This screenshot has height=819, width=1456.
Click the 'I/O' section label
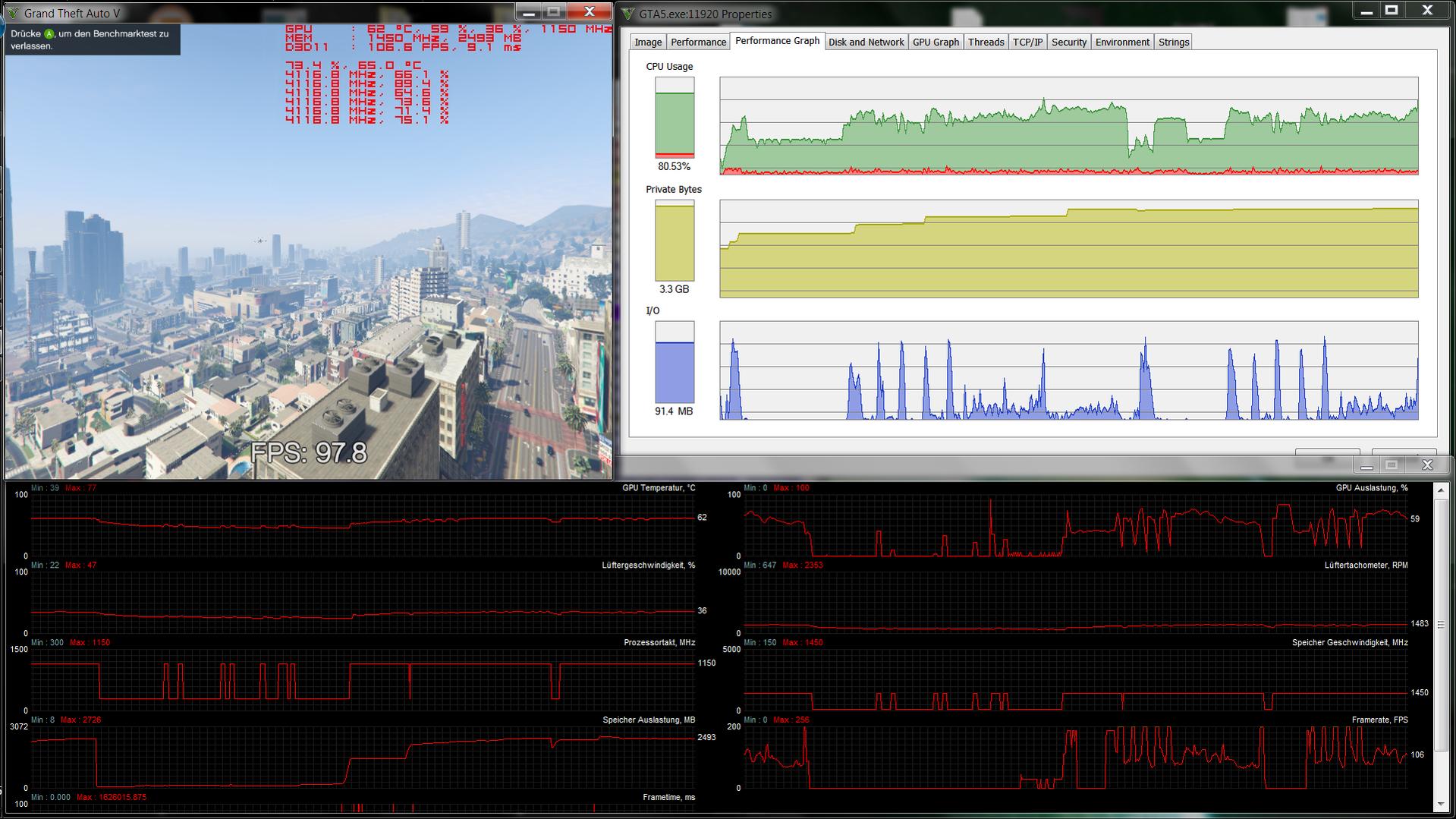pos(653,311)
